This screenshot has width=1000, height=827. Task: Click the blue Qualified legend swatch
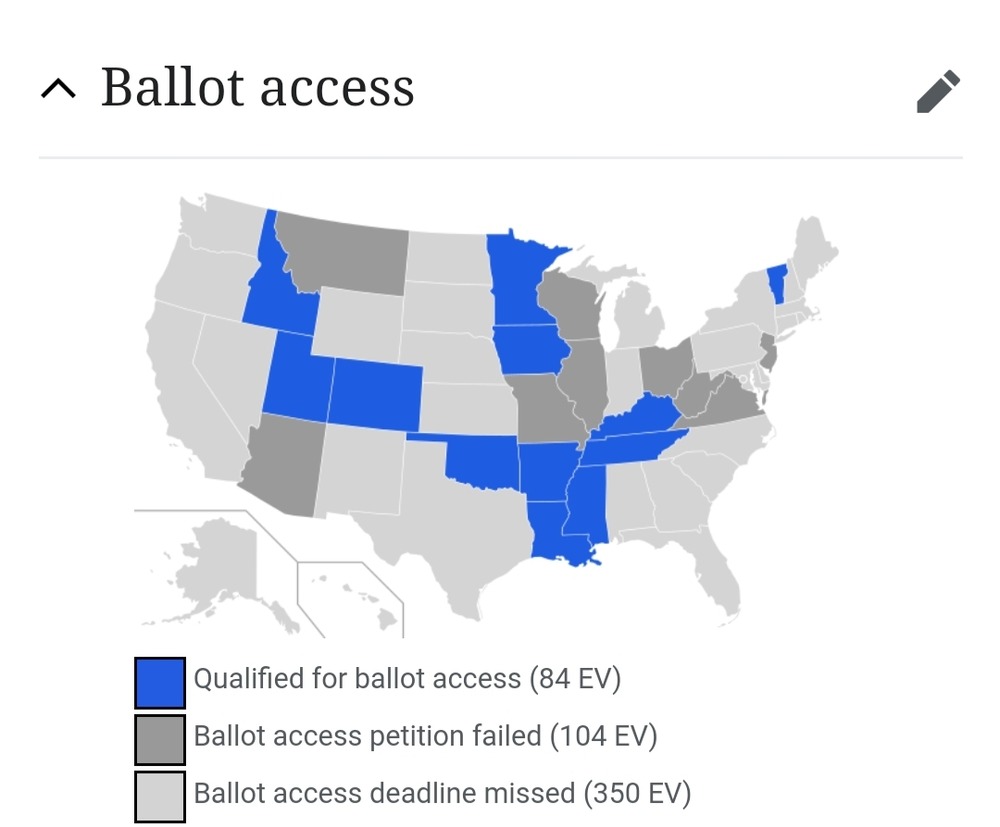pyautogui.click(x=160, y=683)
